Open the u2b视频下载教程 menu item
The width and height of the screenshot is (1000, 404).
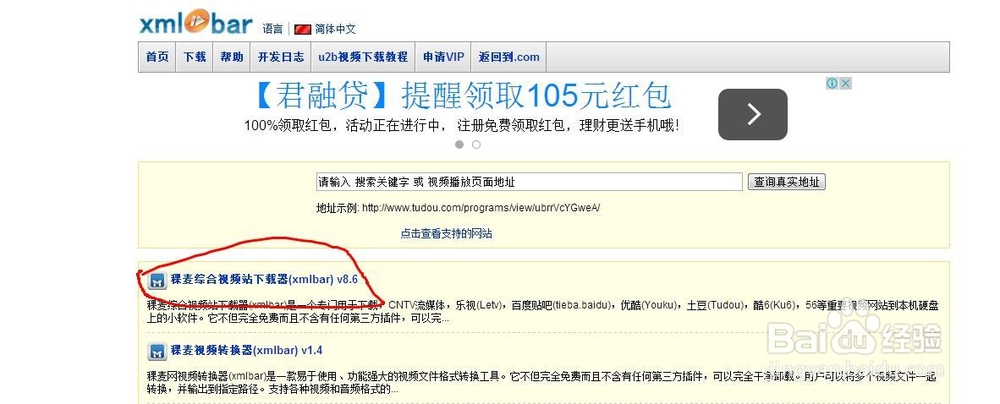(363, 57)
